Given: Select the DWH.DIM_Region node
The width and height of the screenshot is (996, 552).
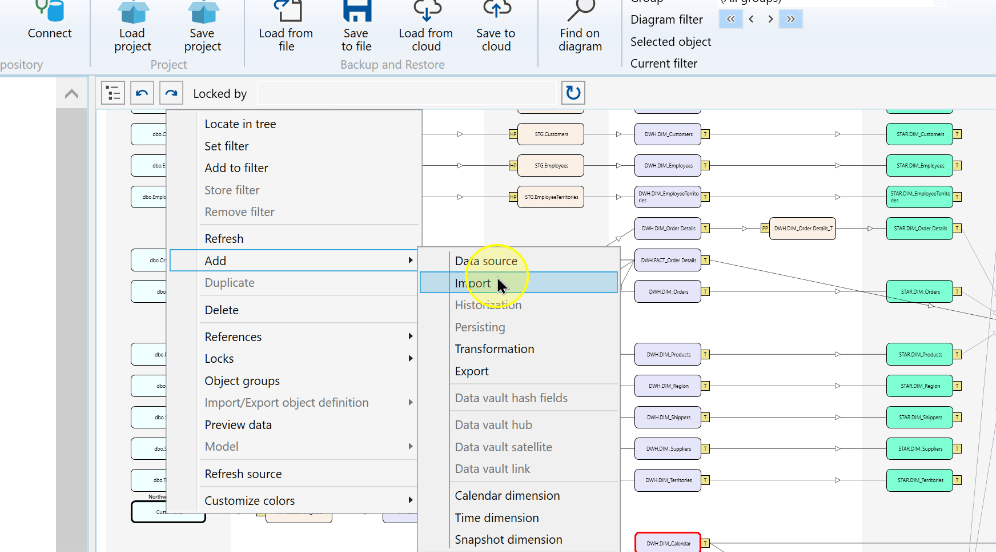Looking at the screenshot, I should pos(668,386).
